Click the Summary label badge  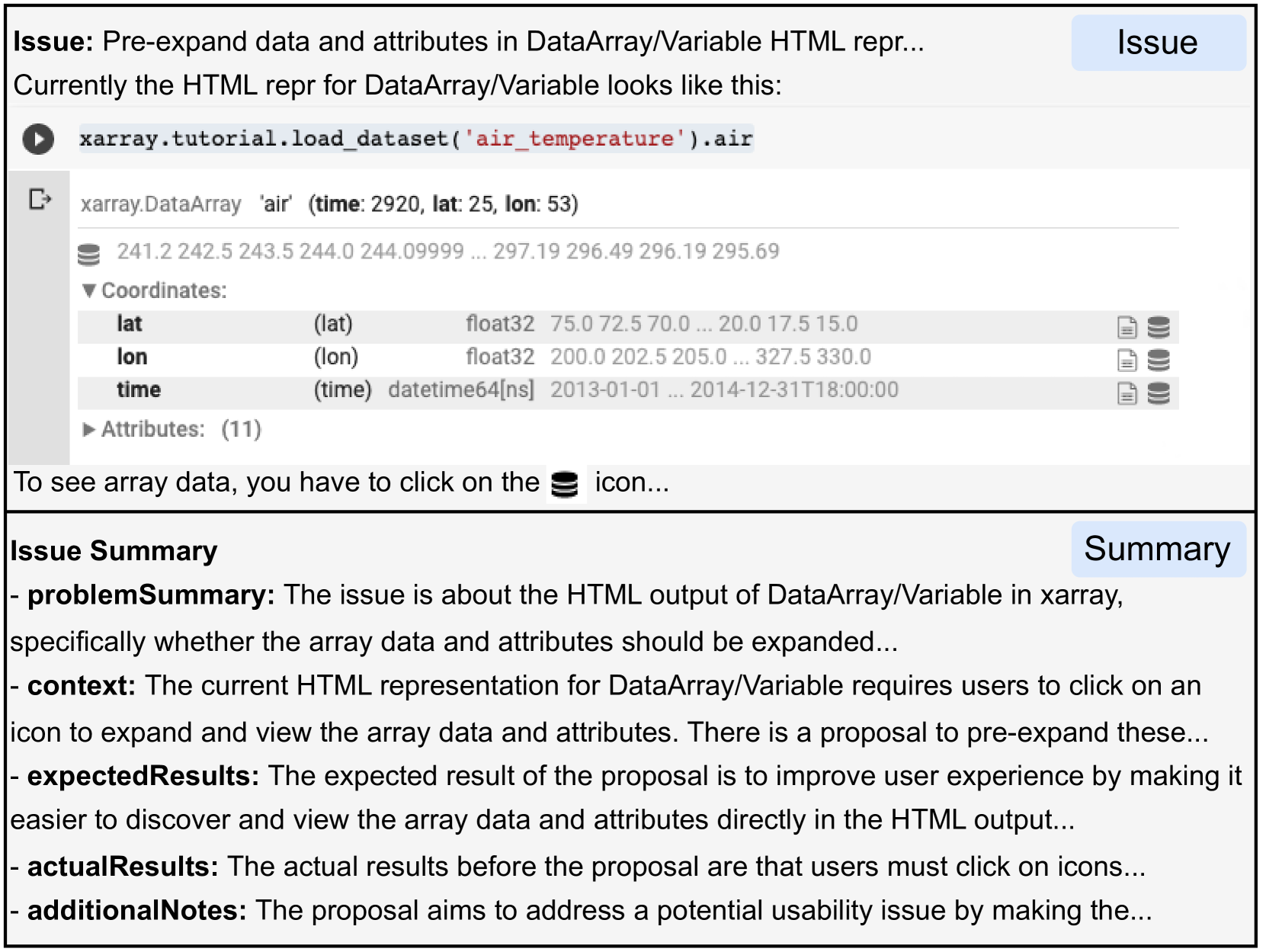pyautogui.click(x=1157, y=549)
